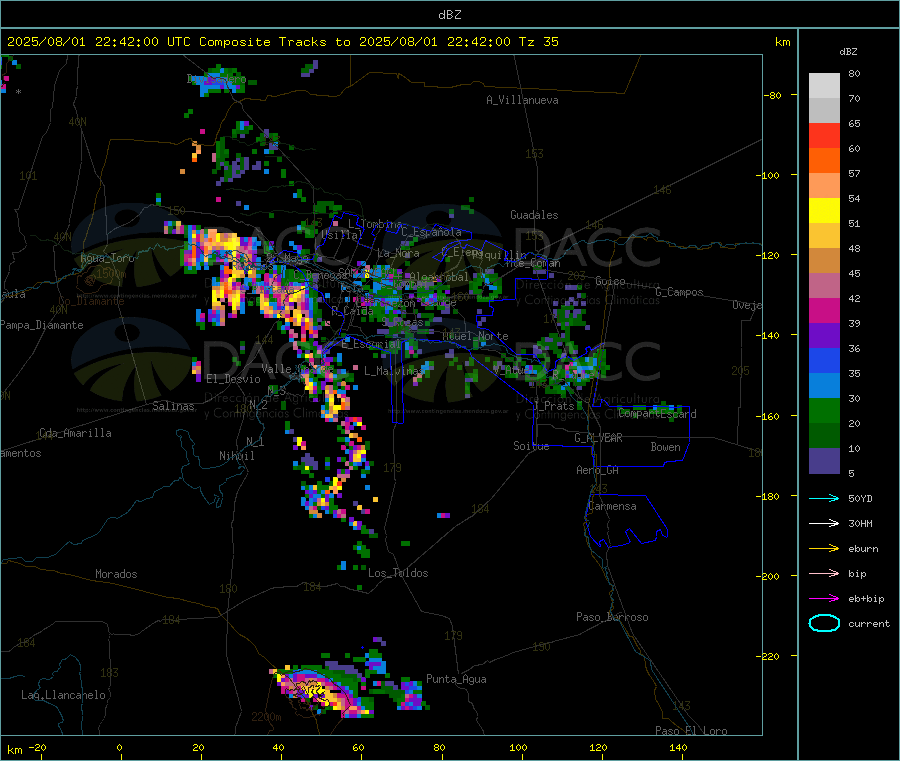
Task: Click the 'La_Nora' map label
Action: (398, 253)
